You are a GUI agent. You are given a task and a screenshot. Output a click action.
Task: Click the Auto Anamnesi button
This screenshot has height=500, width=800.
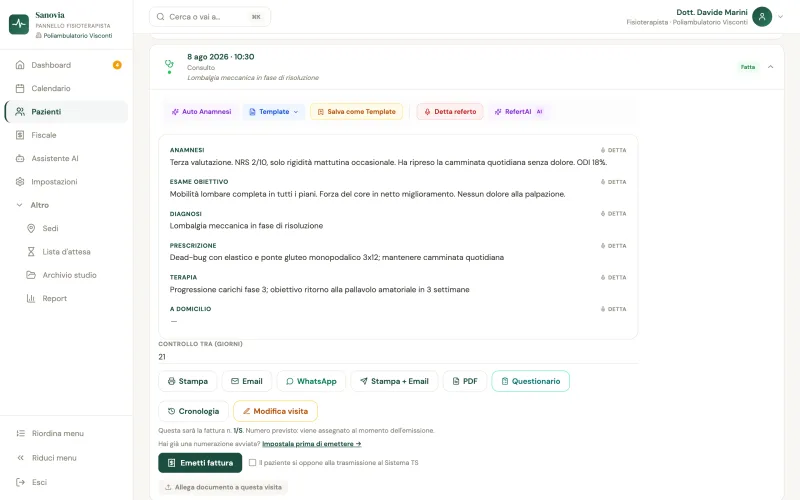pyautogui.click(x=202, y=112)
